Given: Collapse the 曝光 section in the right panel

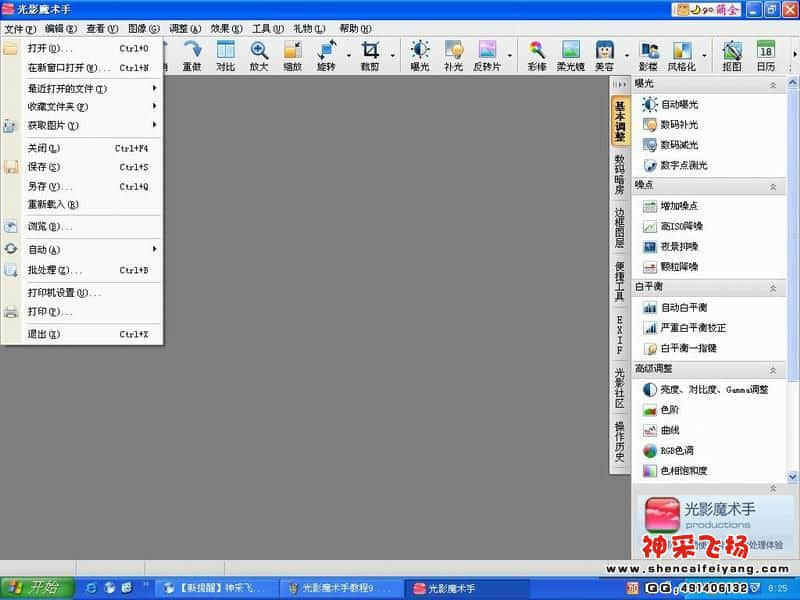Looking at the screenshot, I should pyautogui.click(x=772, y=86).
